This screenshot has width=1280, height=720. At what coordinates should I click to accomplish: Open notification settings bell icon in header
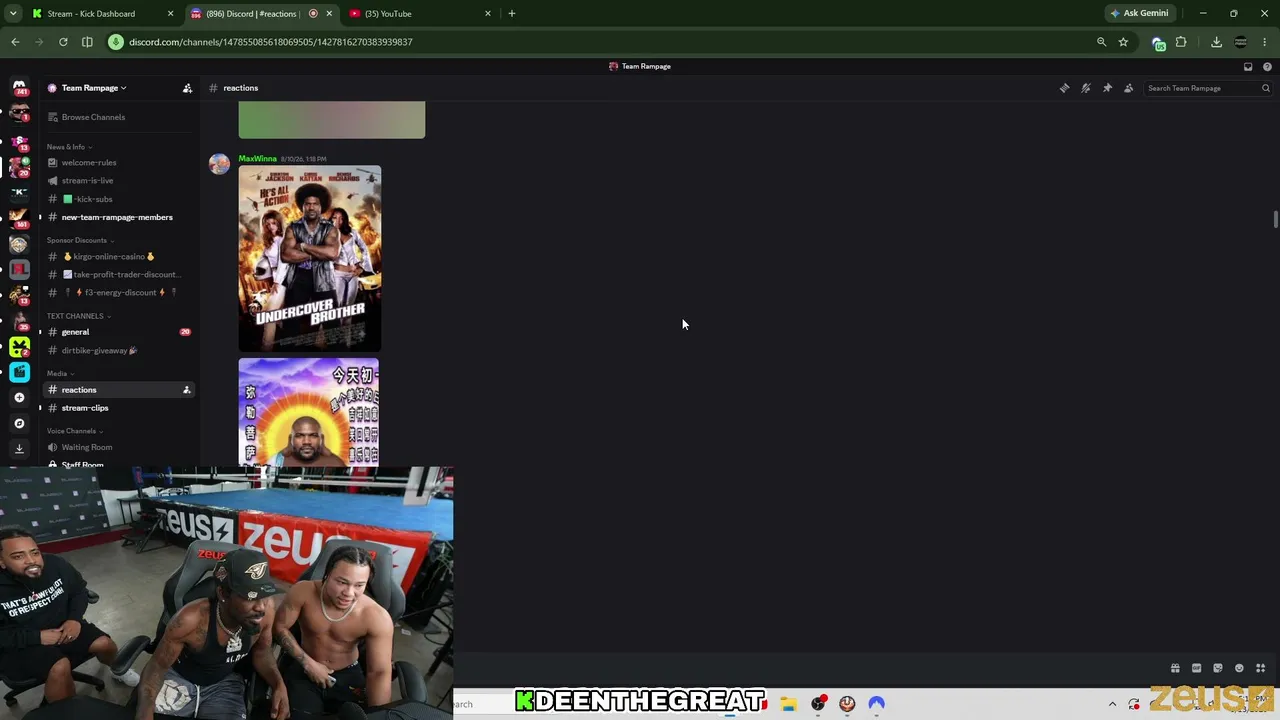pos(1086,88)
